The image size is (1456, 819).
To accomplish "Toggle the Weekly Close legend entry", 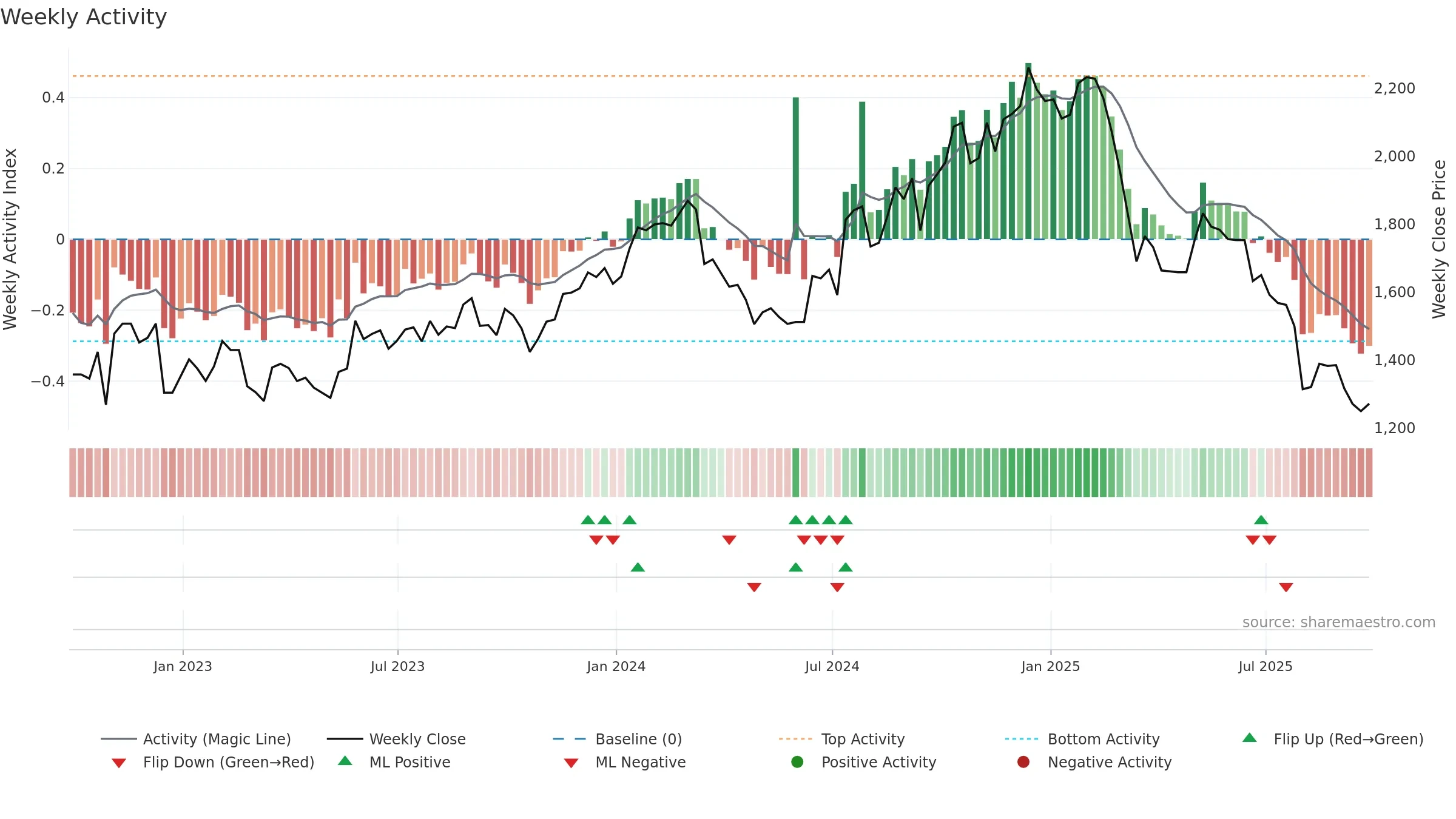I will click(396, 739).
